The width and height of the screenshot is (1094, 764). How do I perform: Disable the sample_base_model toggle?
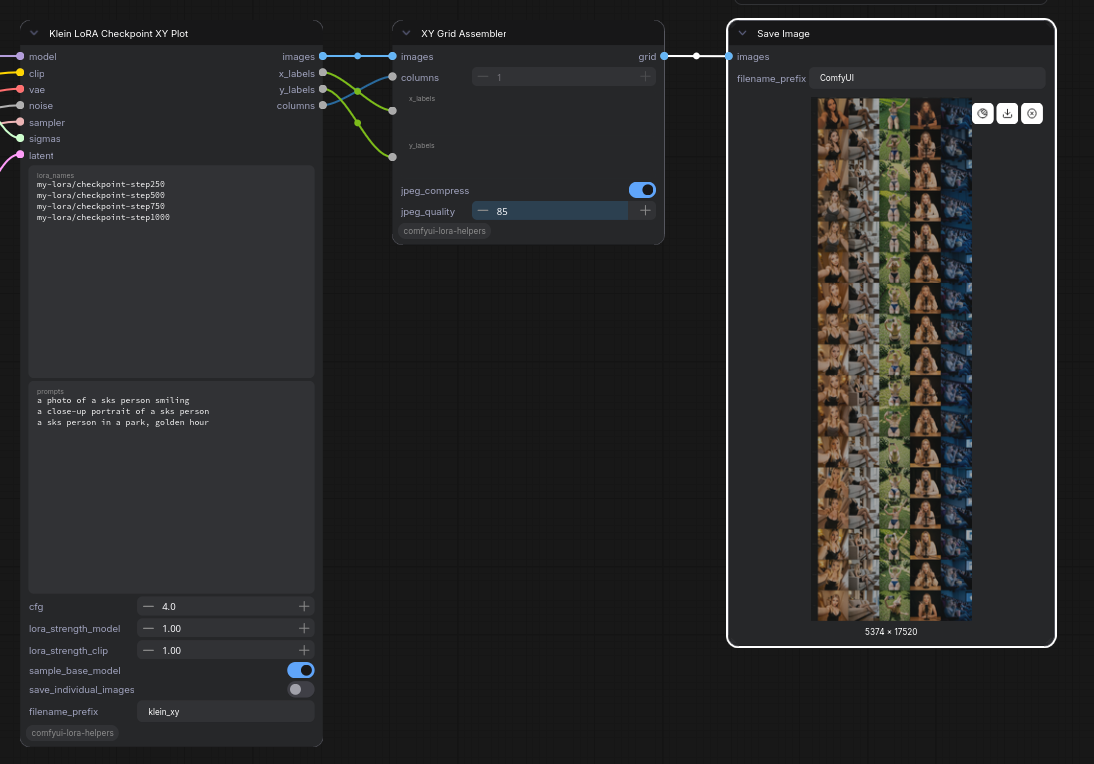pyautogui.click(x=301, y=671)
